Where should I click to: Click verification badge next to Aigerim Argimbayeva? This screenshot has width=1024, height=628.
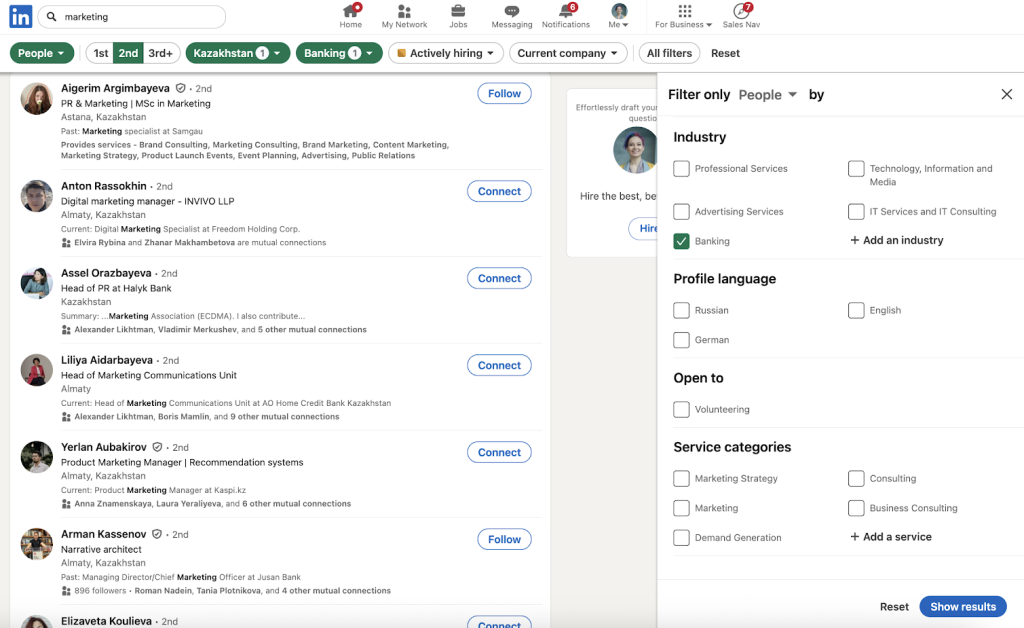pyautogui.click(x=180, y=88)
